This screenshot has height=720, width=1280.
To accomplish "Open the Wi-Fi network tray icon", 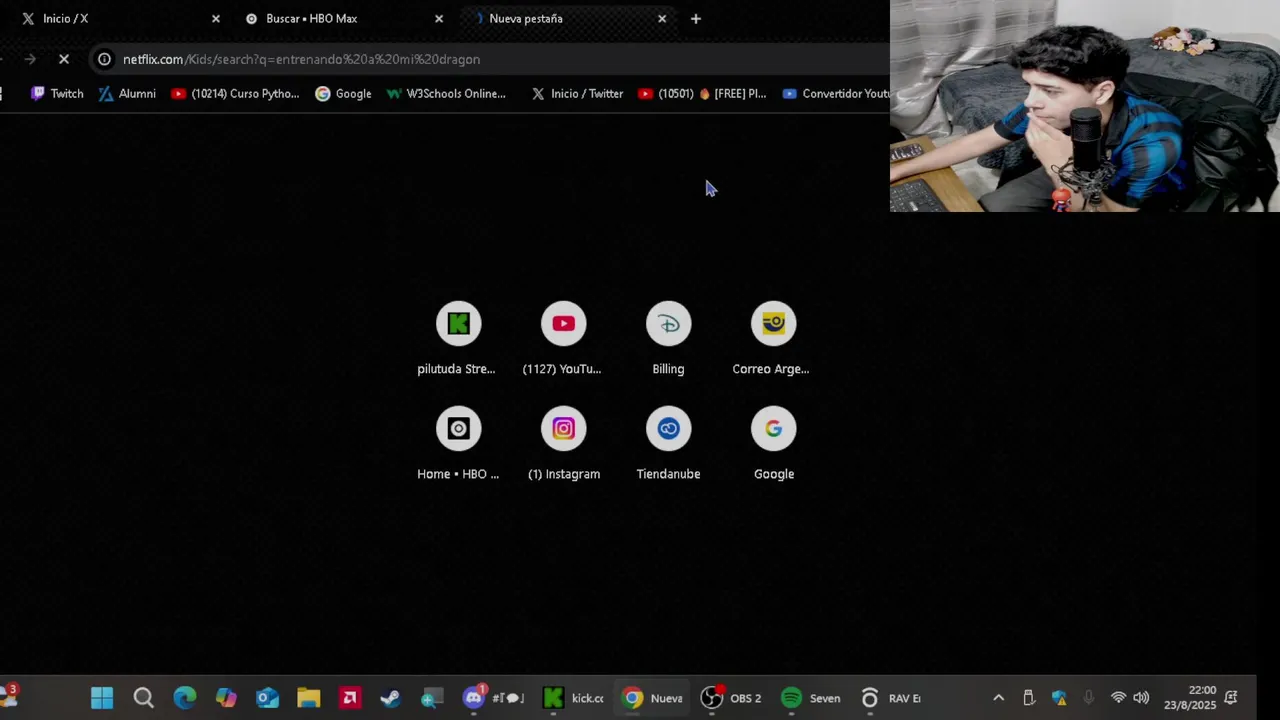I will click(x=1118, y=698).
